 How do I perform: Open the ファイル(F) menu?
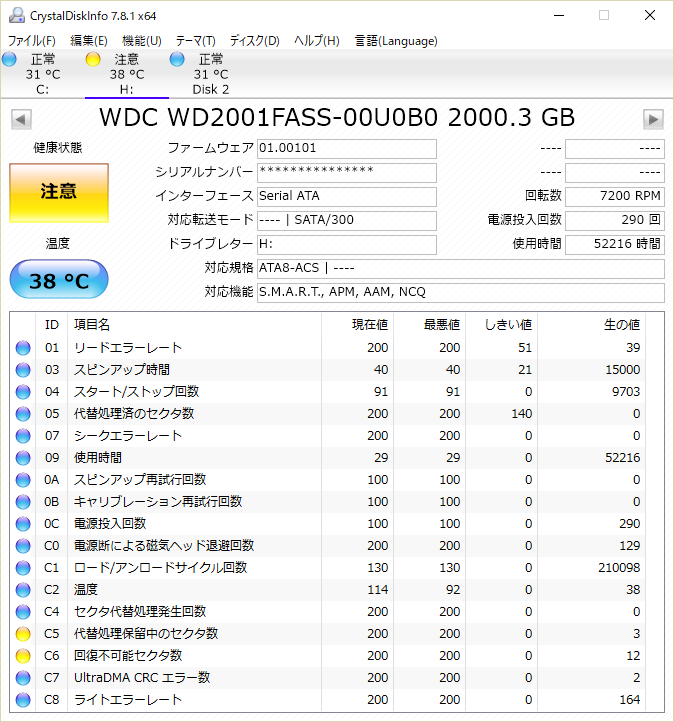(31, 41)
